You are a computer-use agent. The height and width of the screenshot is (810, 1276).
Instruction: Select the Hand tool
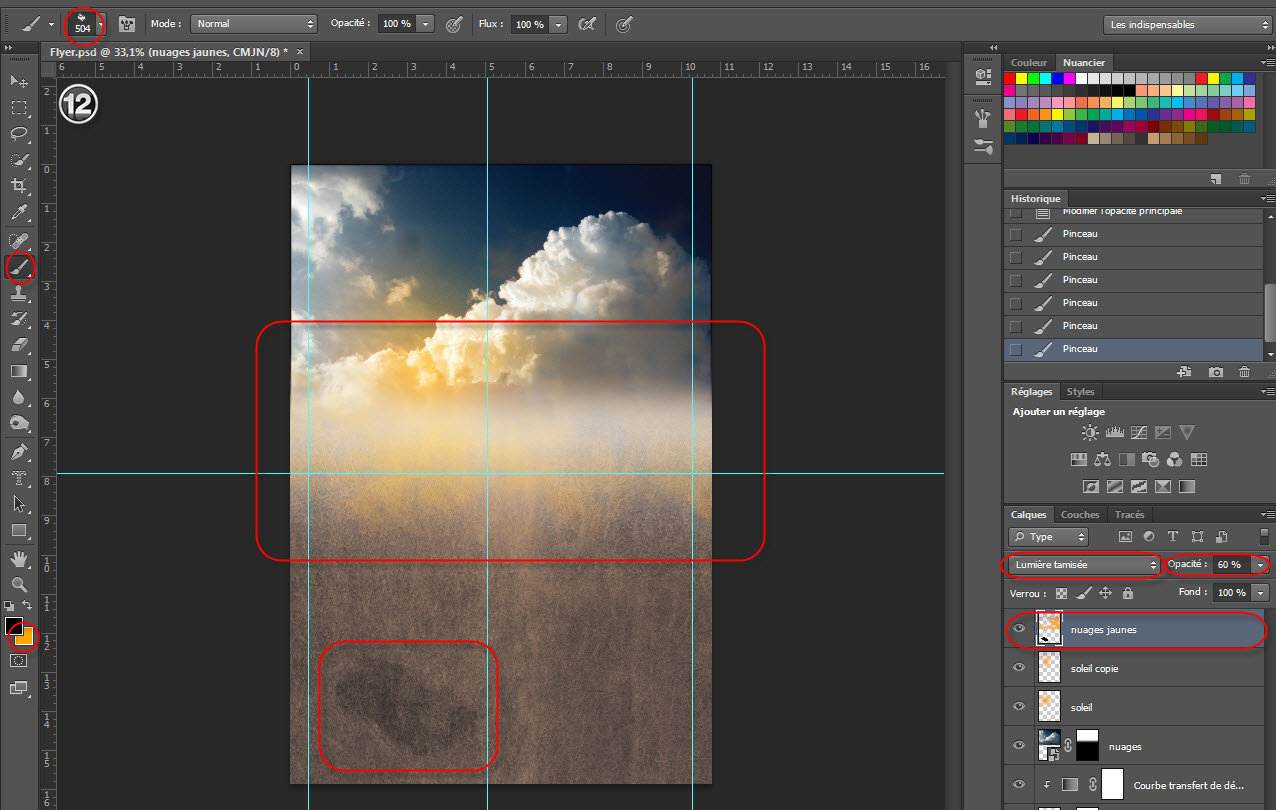[x=19, y=557]
